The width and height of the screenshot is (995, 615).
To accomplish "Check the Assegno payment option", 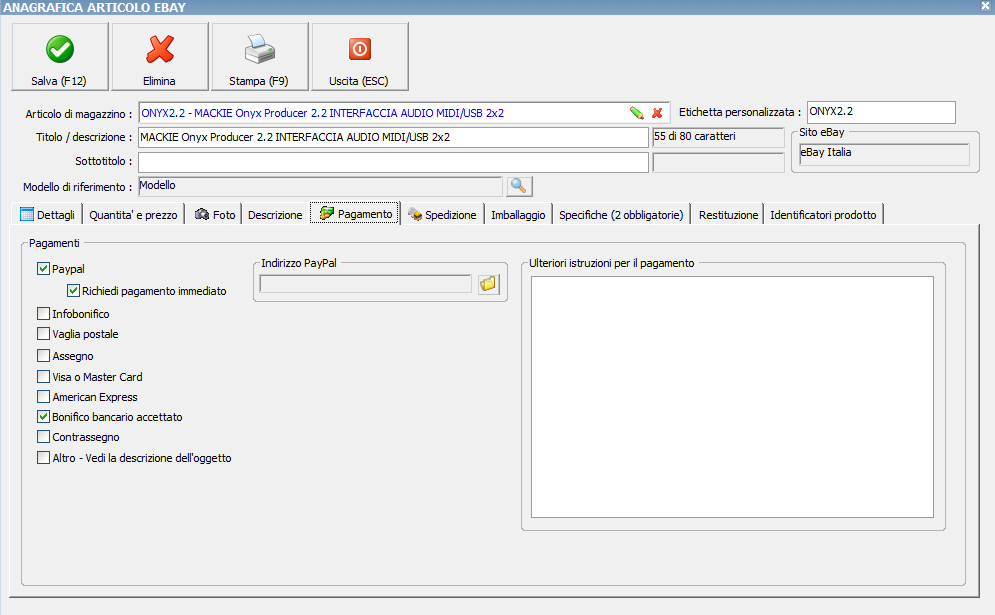I will click(43, 355).
